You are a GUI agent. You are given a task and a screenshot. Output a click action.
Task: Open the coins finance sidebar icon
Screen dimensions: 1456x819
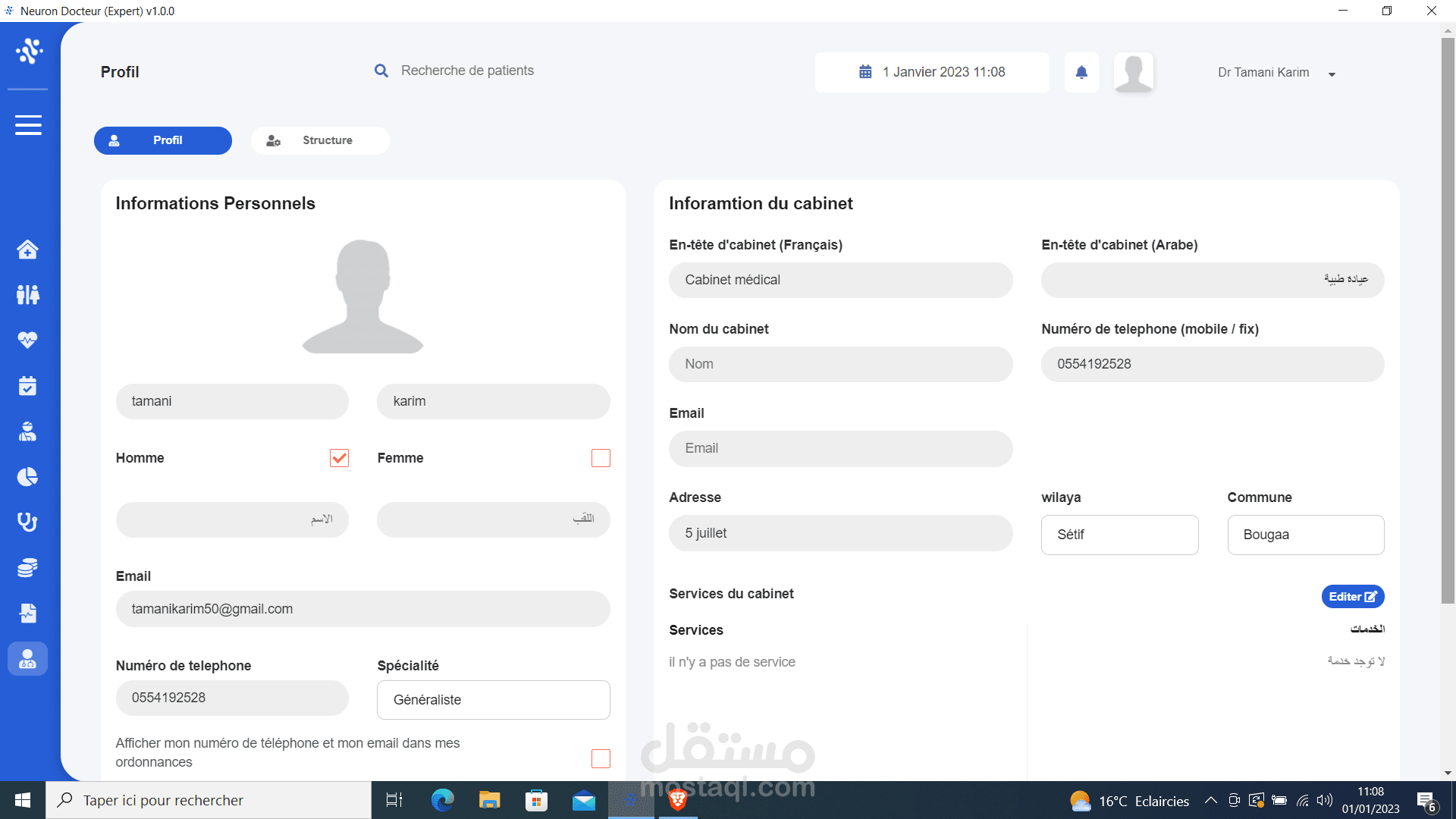tap(28, 568)
